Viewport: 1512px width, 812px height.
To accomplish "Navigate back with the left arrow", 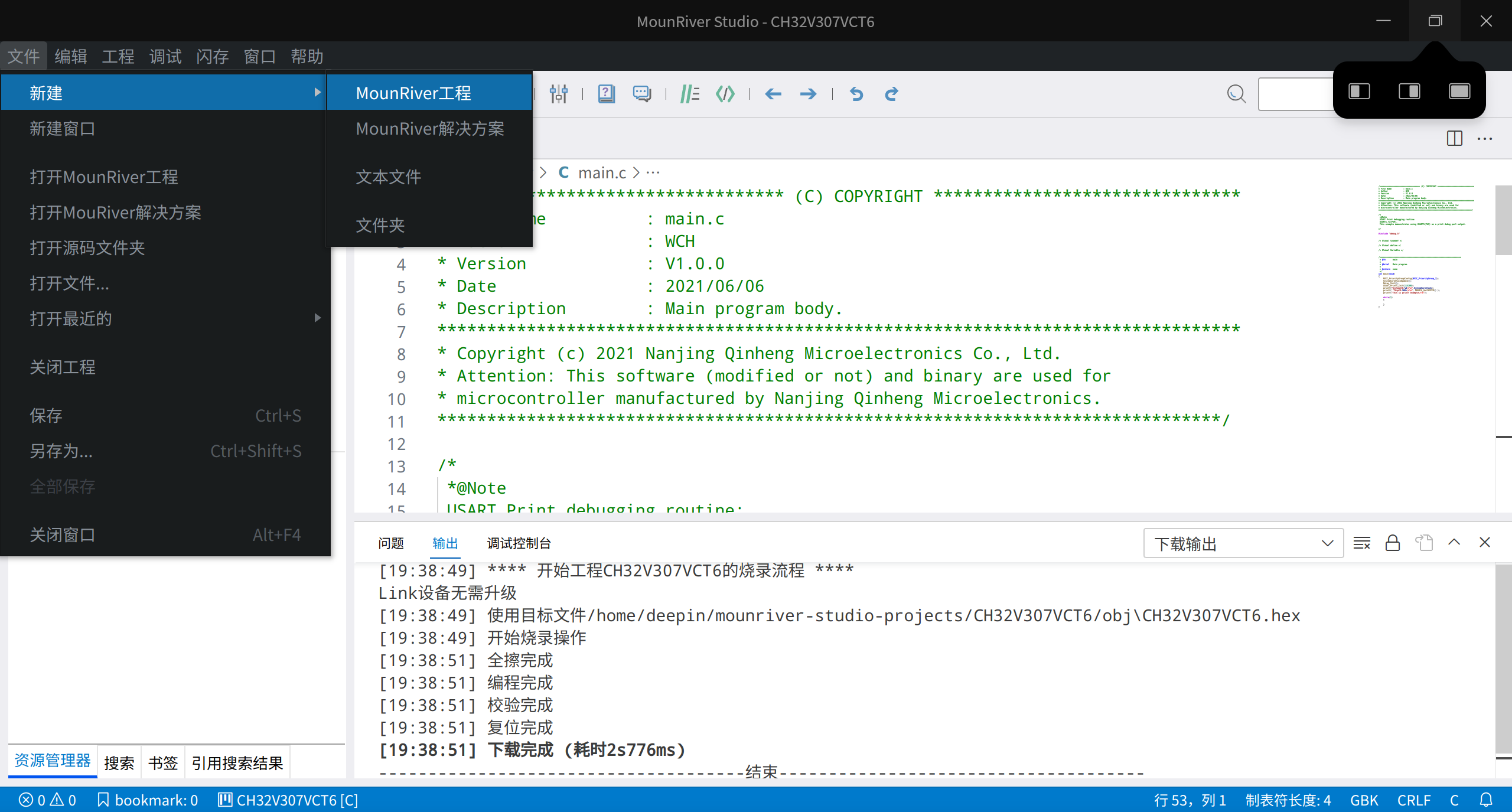I will [773, 93].
